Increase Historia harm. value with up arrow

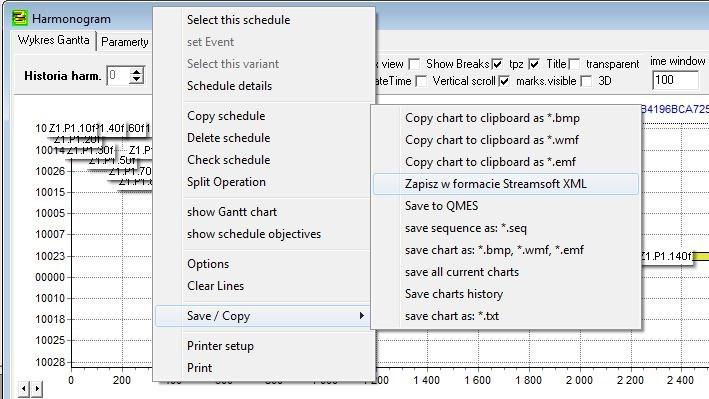[137, 71]
